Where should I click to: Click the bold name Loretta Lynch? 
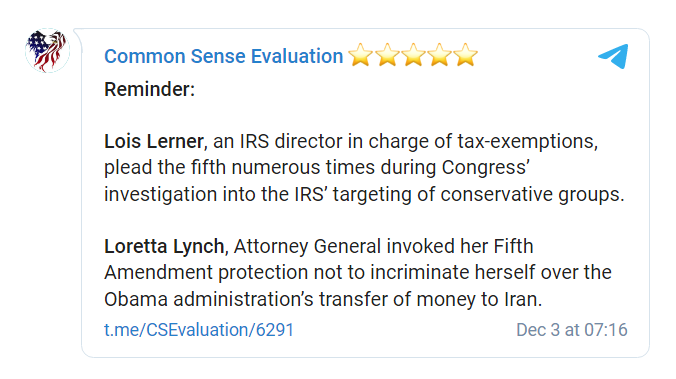point(164,247)
